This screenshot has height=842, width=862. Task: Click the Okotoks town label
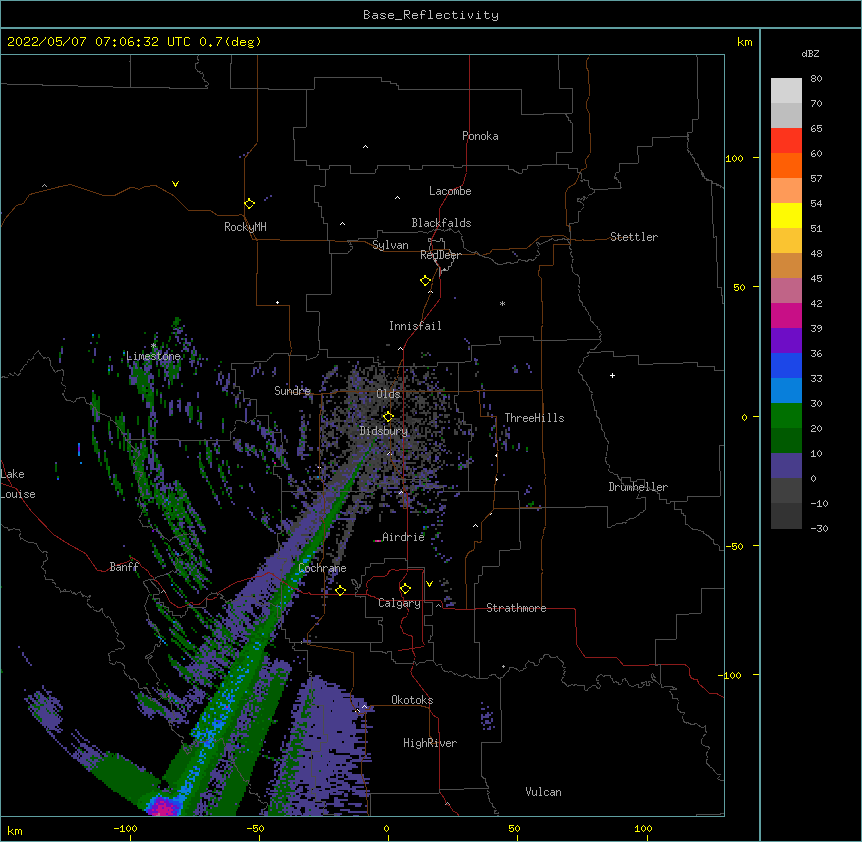[412, 700]
